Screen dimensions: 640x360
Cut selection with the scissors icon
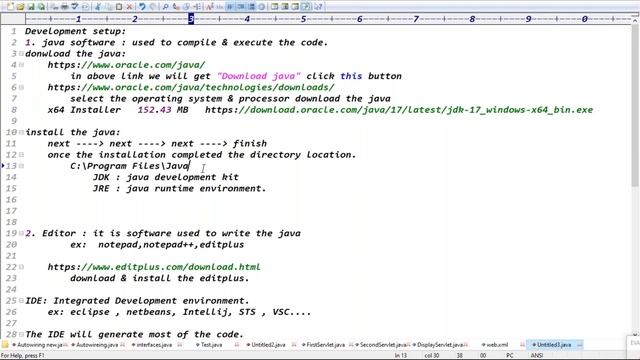tap(98, 7)
